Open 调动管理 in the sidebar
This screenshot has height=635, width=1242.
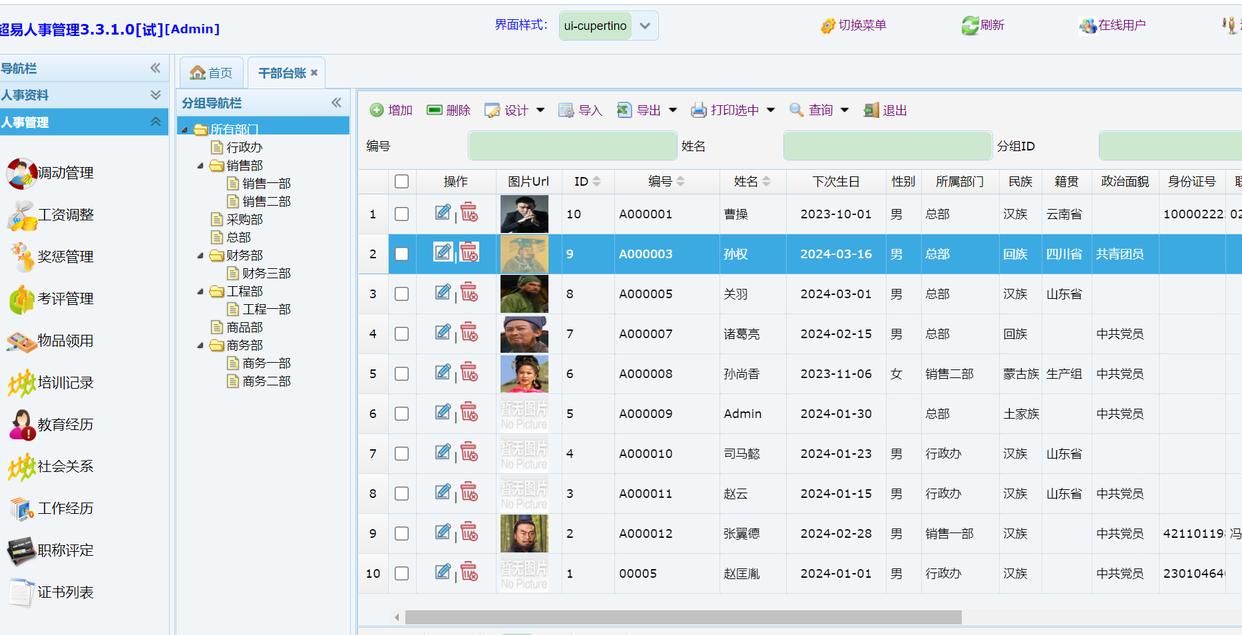pyautogui.click(x=65, y=173)
